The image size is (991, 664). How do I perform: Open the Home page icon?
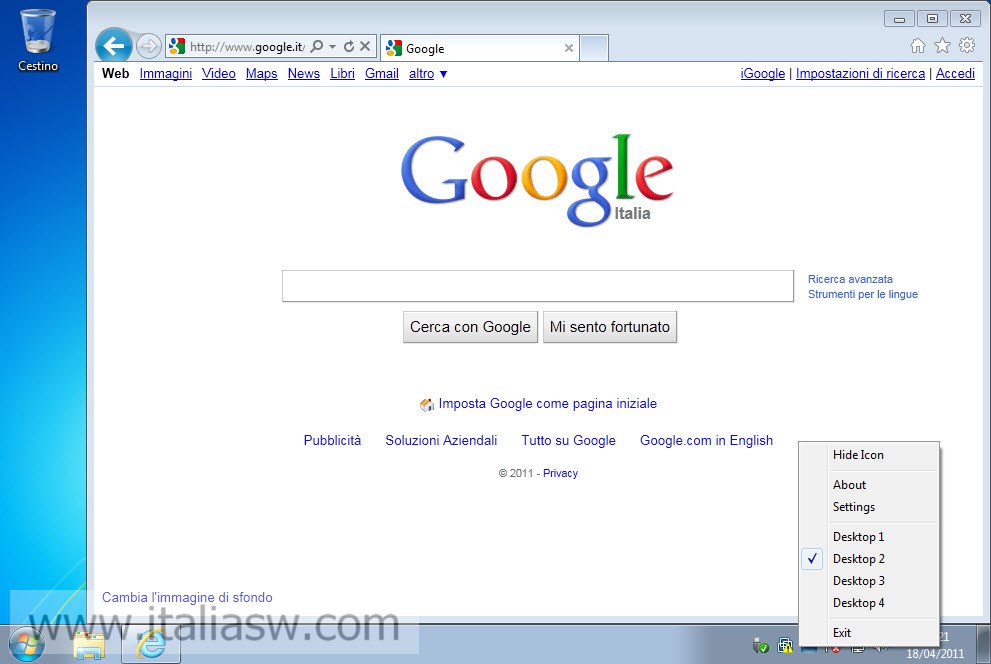918,45
